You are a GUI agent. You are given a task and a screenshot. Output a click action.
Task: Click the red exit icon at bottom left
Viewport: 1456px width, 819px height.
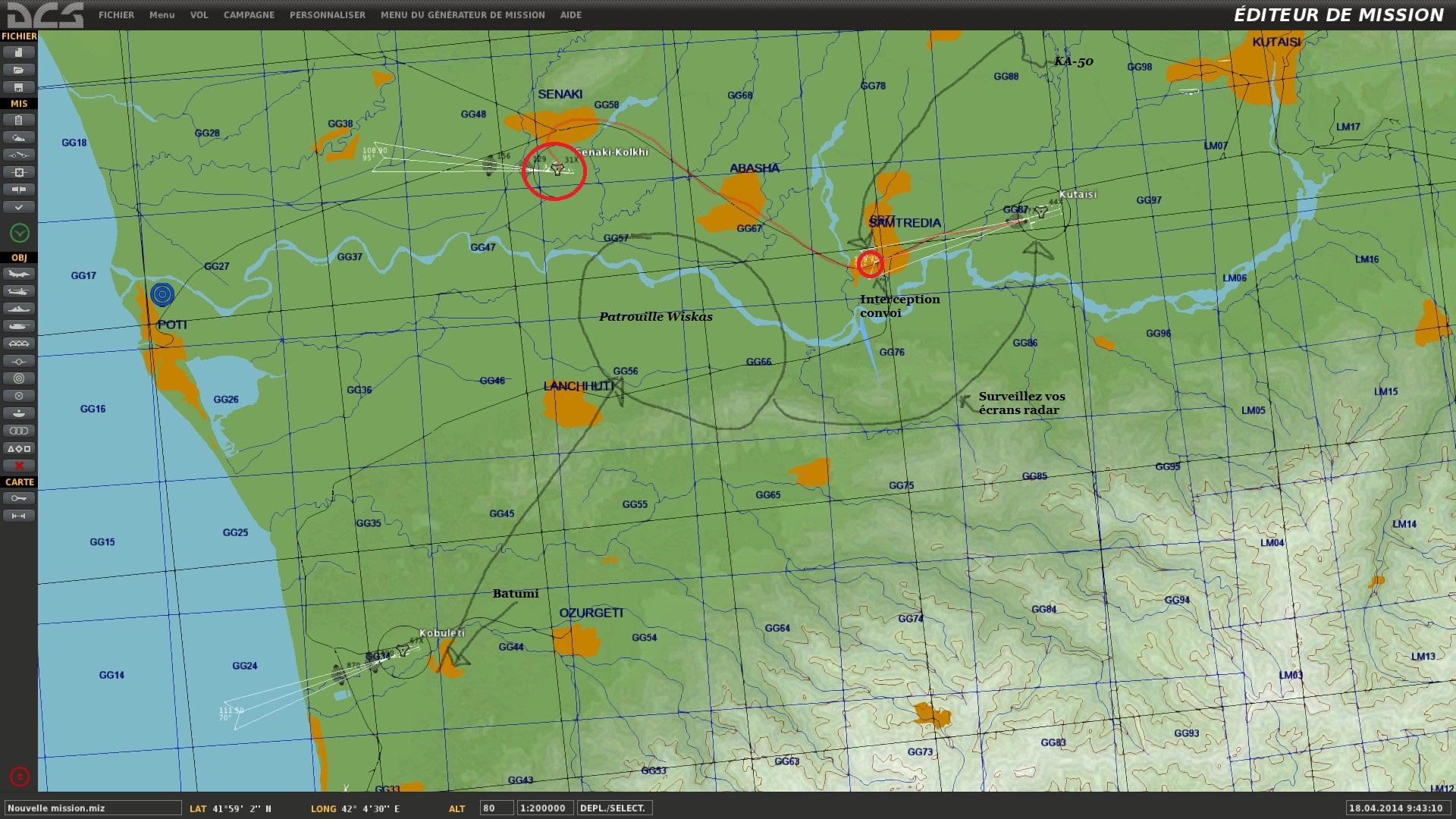coord(20,777)
